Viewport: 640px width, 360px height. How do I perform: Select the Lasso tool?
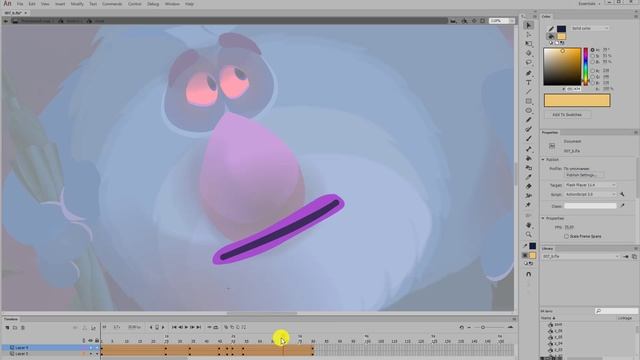529,62
